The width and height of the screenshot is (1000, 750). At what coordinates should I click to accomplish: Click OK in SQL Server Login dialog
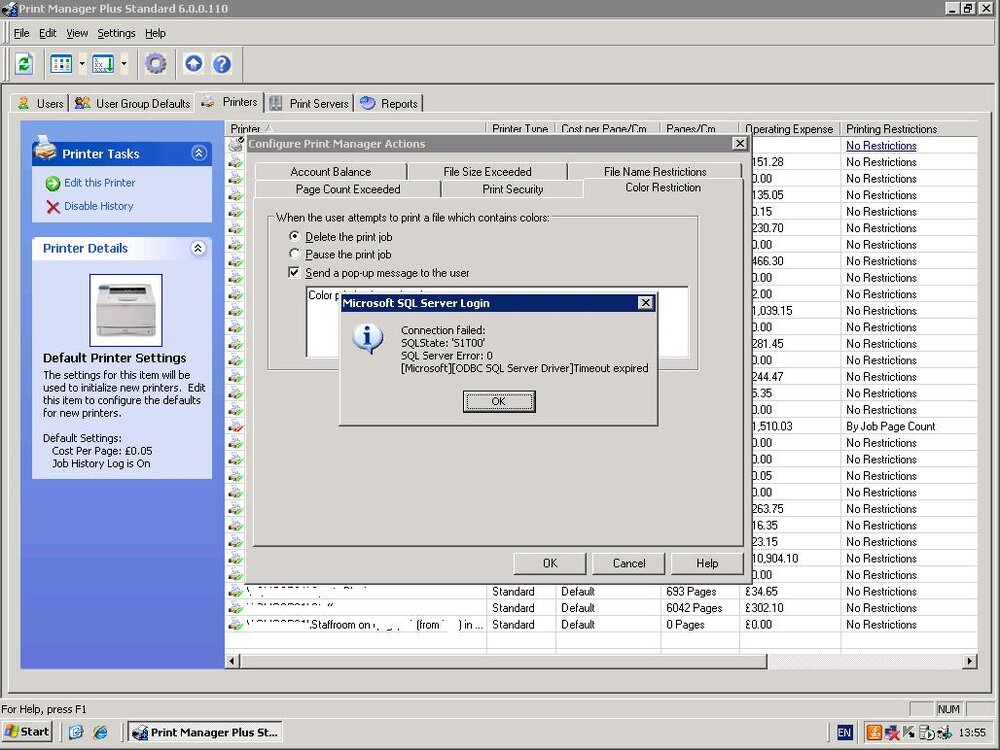click(499, 401)
